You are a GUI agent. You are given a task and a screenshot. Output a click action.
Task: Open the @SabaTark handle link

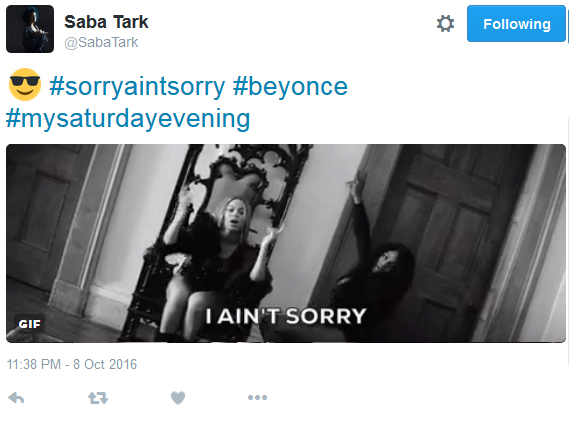click(x=101, y=42)
